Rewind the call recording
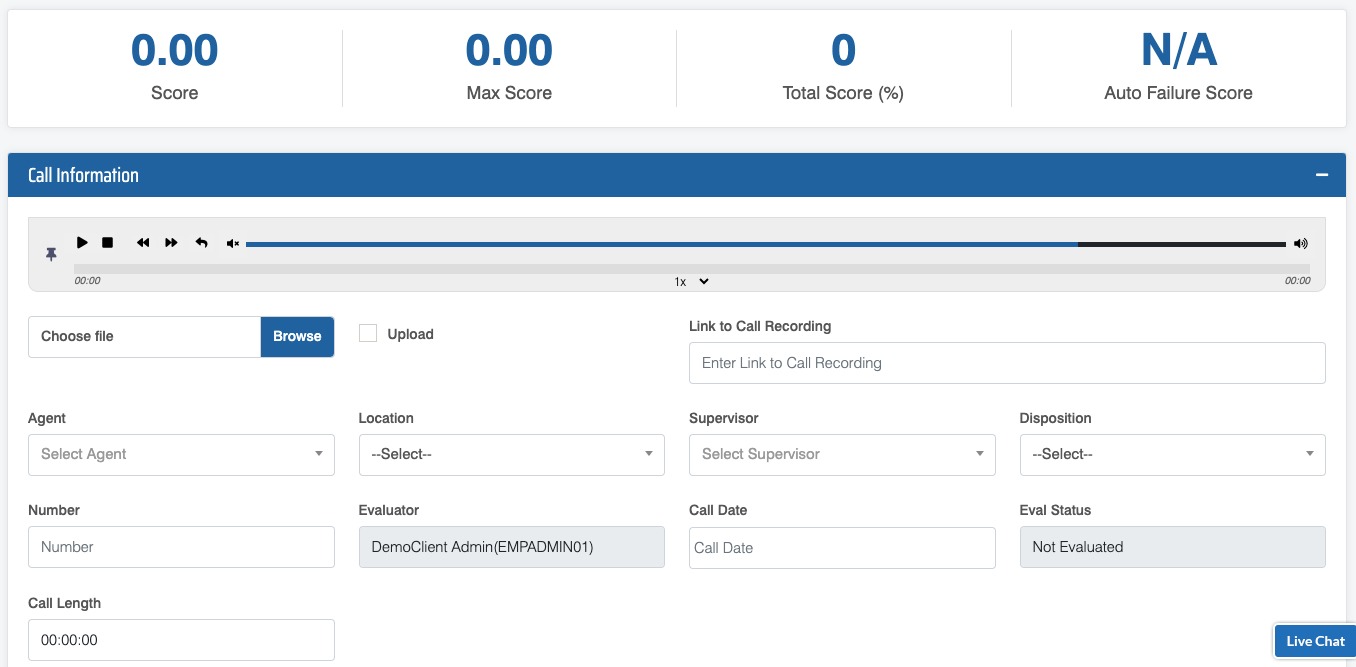The height and width of the screenshot is (667, 1356). (x=143, y=243)
